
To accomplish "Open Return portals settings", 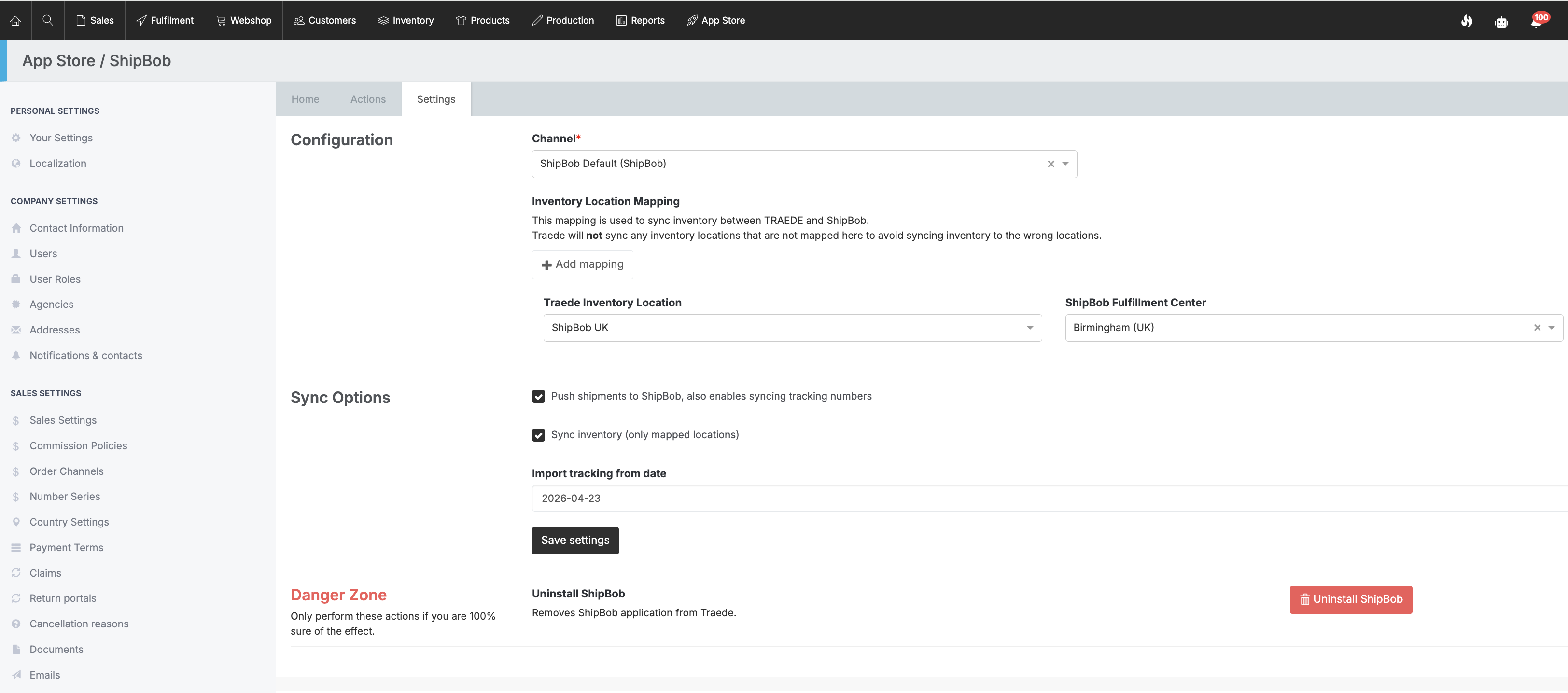I will [x=63, y=598].
